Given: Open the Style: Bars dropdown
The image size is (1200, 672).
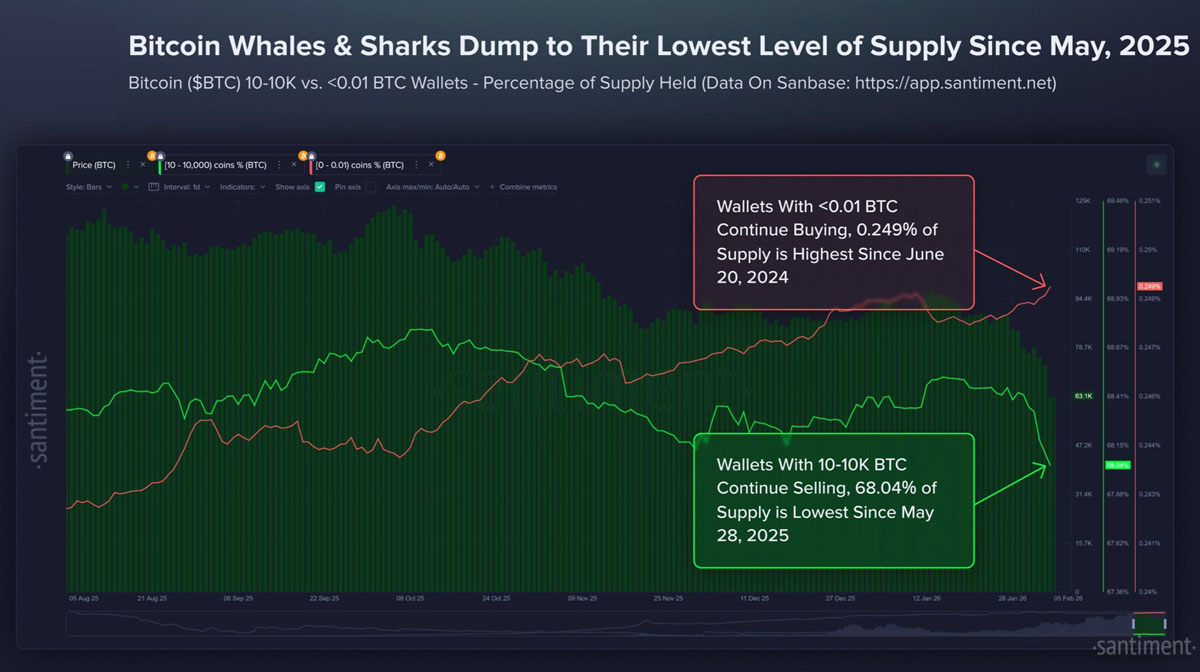Looking at the screenshot, I should [x=90, y=187].
